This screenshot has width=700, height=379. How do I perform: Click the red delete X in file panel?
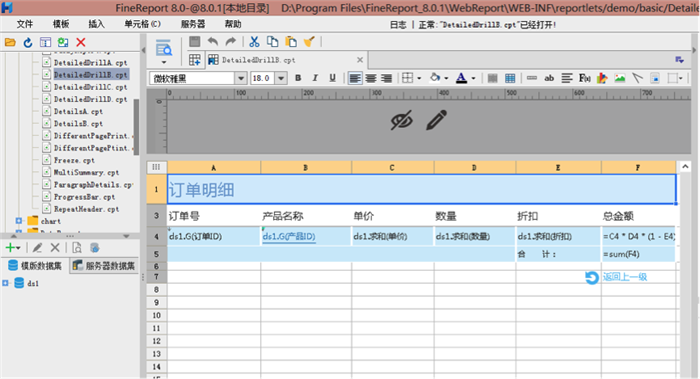pyautogui.click(x=81, y=42)
